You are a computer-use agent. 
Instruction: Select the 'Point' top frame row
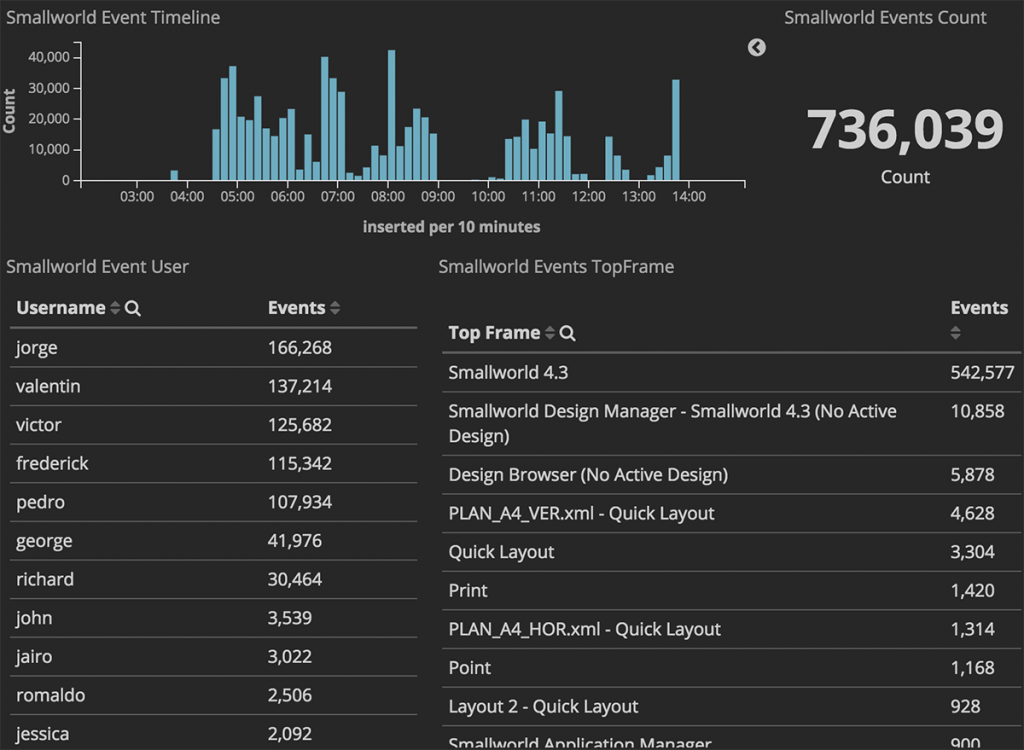click(x=731, y=668)
